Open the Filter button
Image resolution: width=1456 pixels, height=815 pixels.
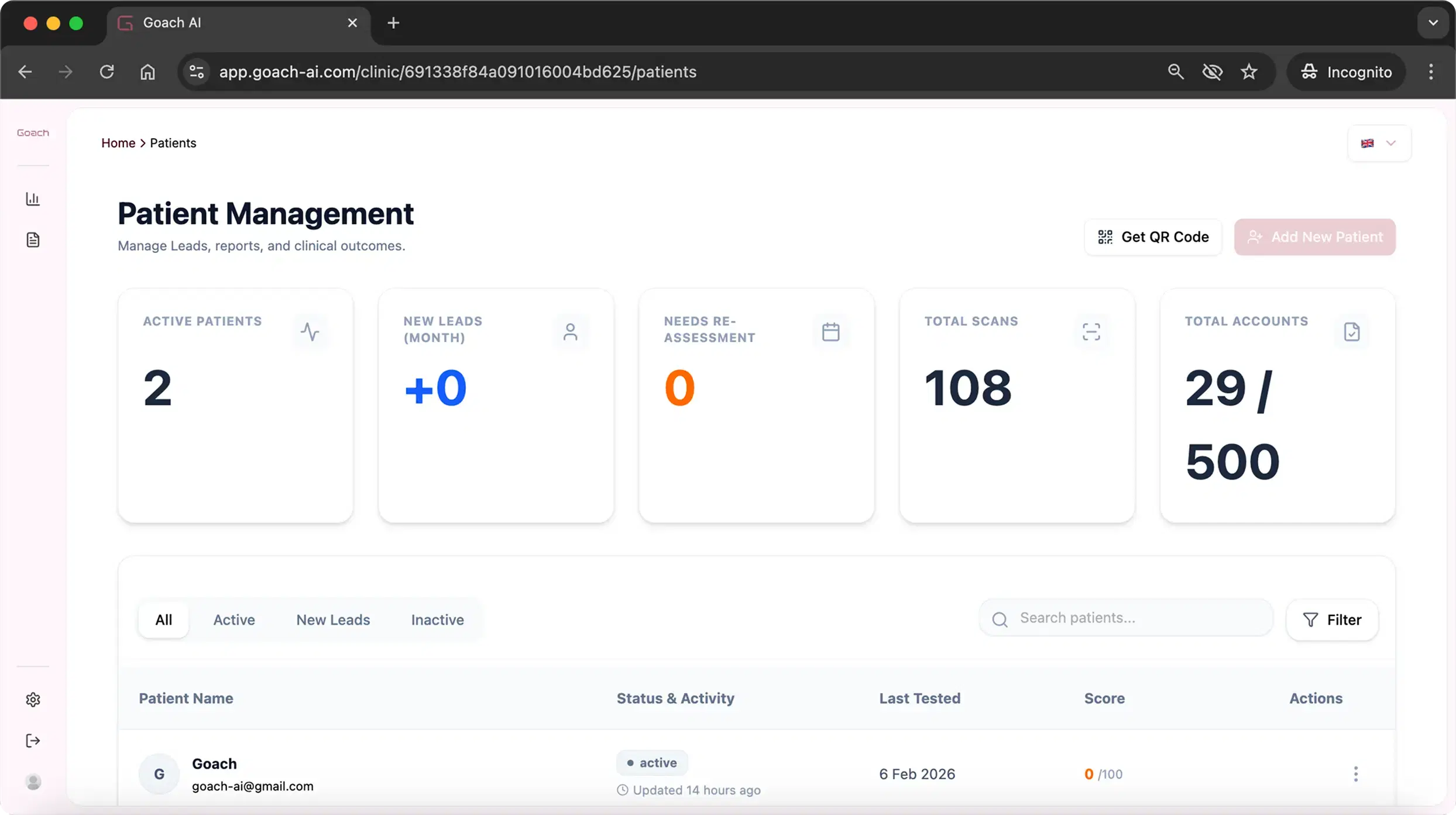coord(1332,619)
